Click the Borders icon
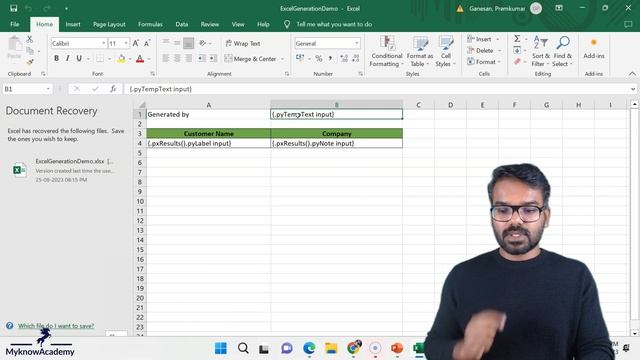640x360 pixels. [x=100, y=58]
